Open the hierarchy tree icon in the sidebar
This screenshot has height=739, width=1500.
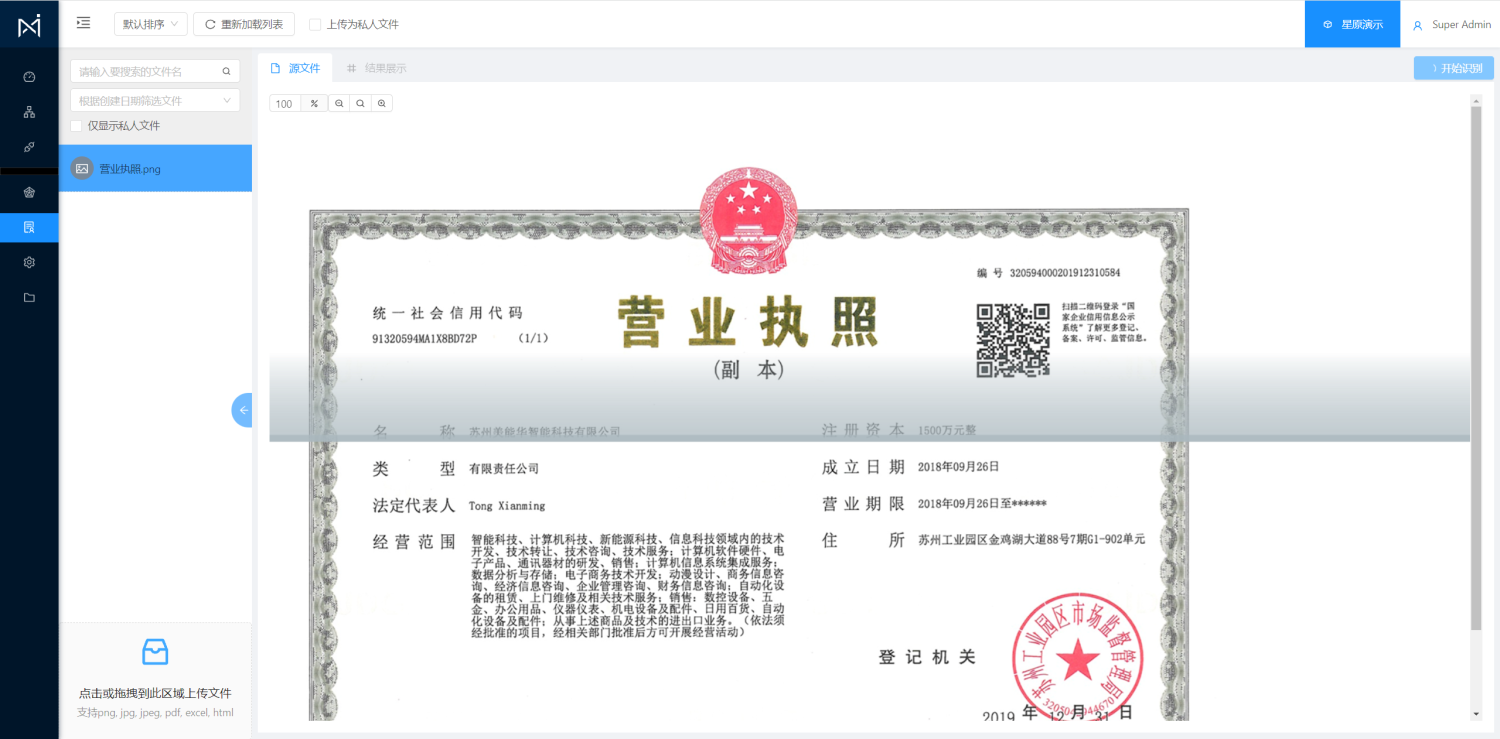(29, 112)
